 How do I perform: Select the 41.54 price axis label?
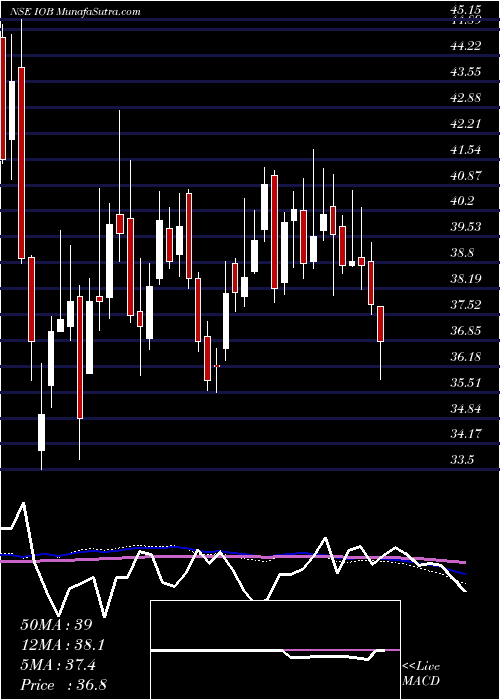pyautogui.click(x=465, y=150)
